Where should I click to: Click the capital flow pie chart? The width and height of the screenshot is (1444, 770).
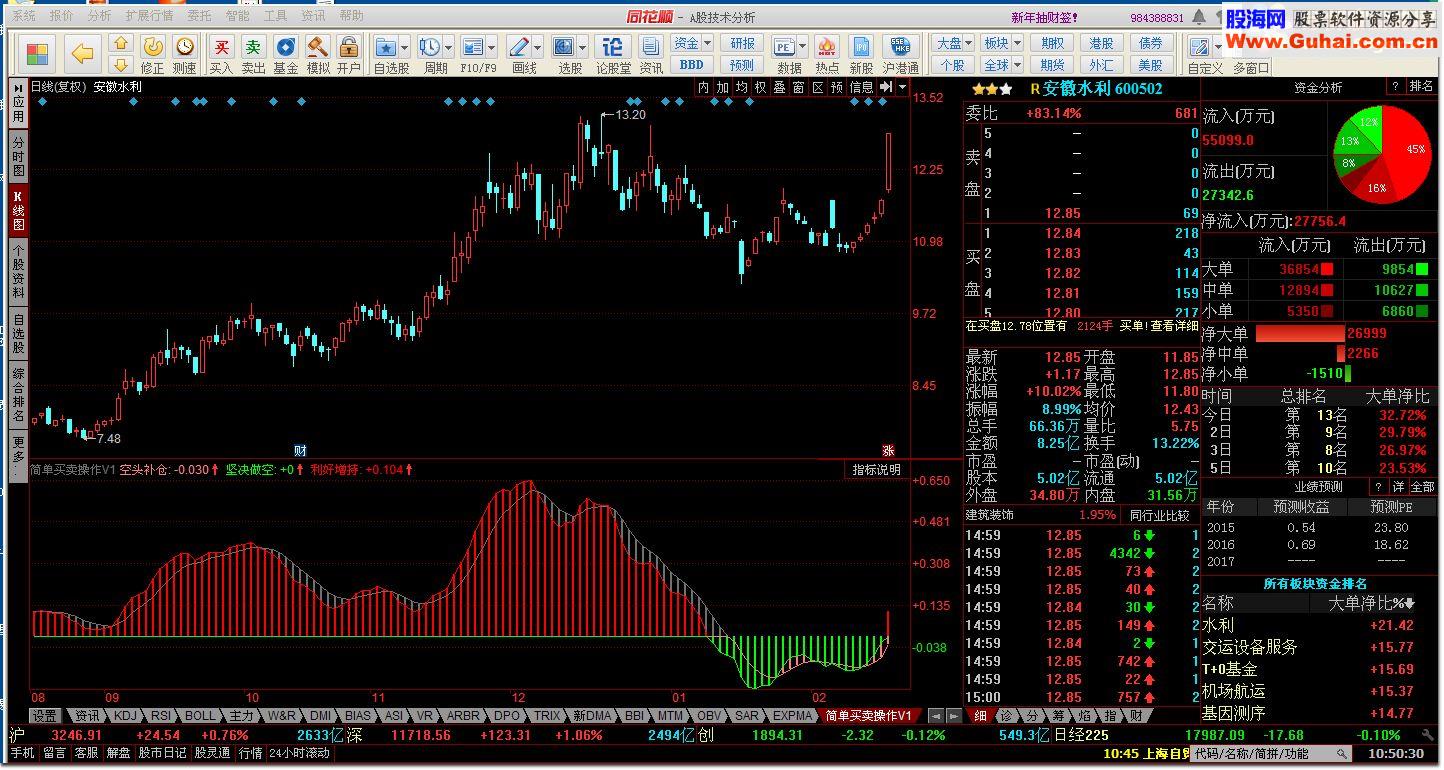pyautogui.click(x=1382, y=154)
